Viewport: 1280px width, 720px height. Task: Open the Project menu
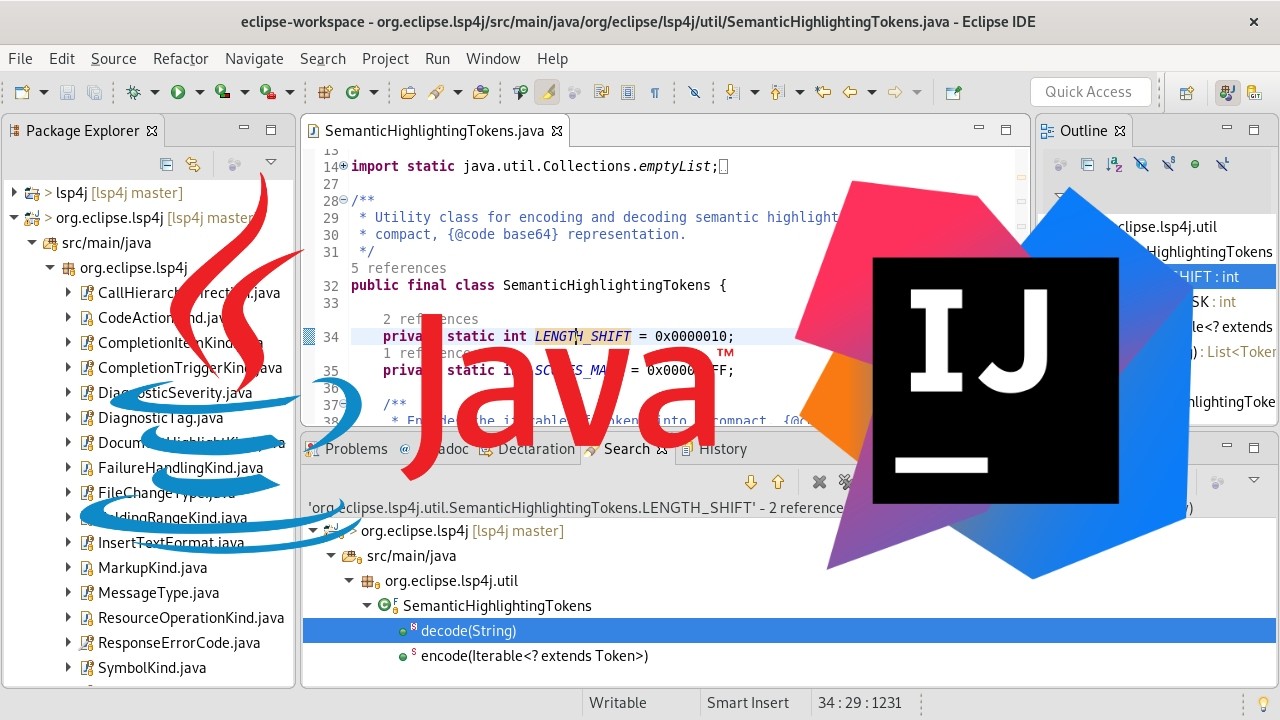tap(385, 59)
